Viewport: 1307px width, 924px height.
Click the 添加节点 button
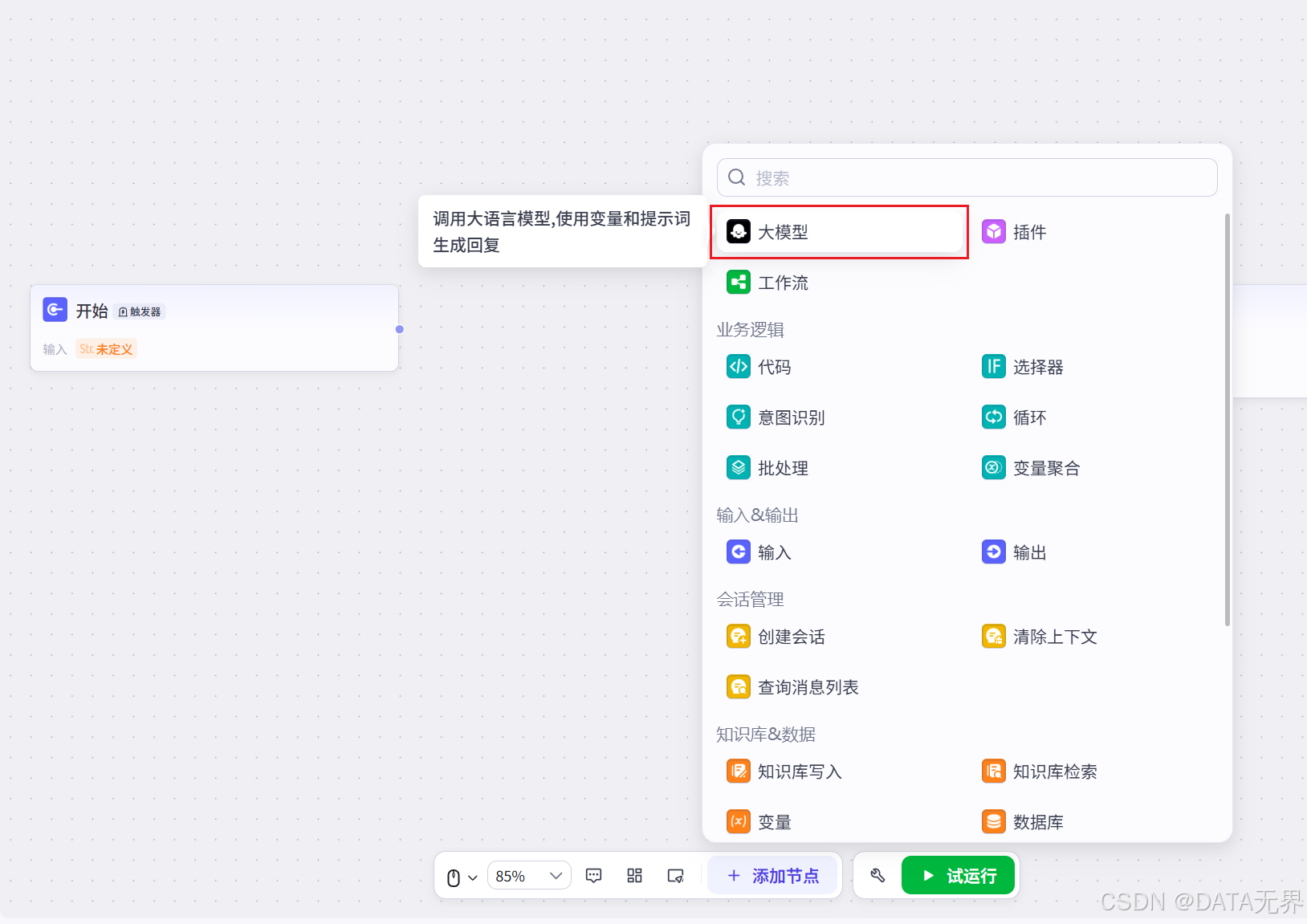772,876
